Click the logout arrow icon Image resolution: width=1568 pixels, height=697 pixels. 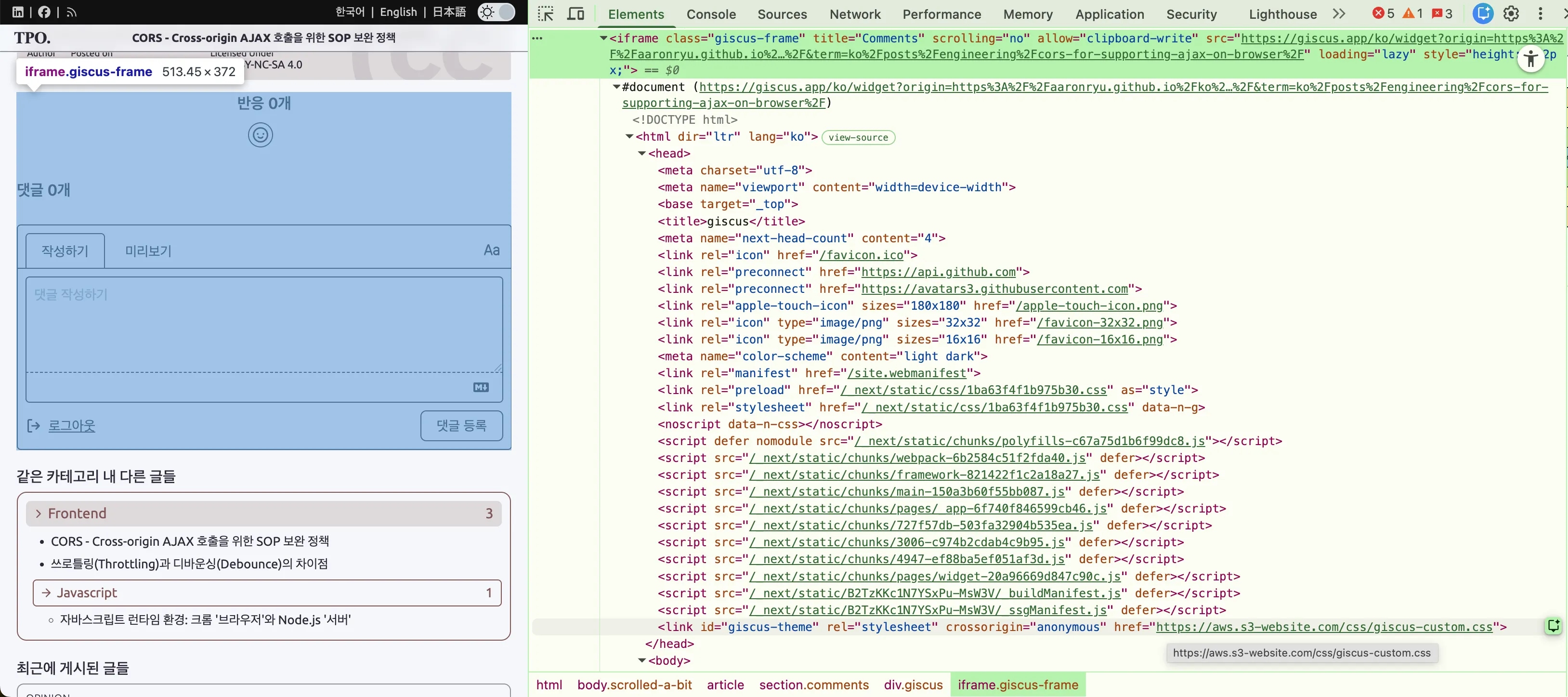click(34, 425)
